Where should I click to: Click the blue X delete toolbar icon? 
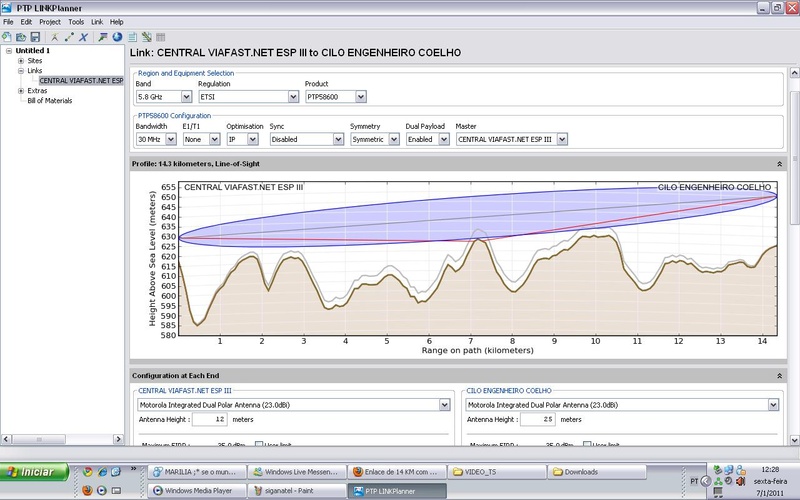pos(83,37)
